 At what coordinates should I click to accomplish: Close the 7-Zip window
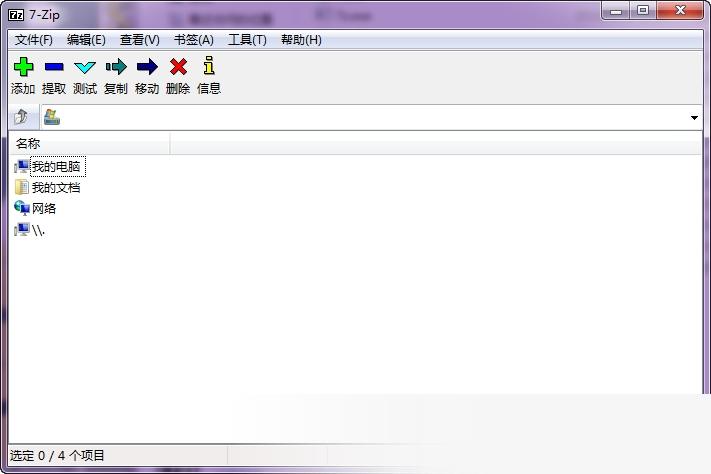click(x=680, y=10)
